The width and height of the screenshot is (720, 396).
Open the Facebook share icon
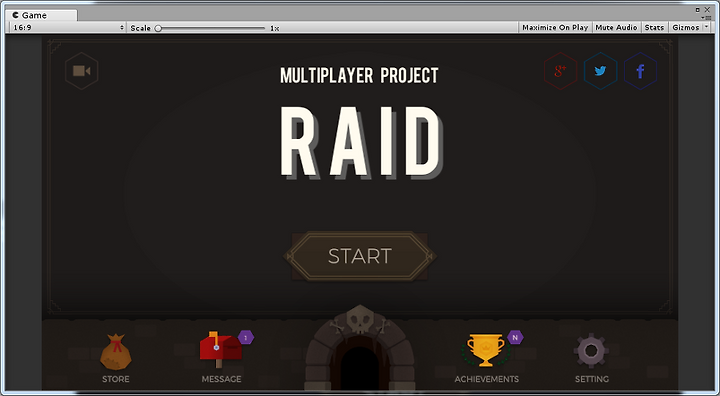640,71
